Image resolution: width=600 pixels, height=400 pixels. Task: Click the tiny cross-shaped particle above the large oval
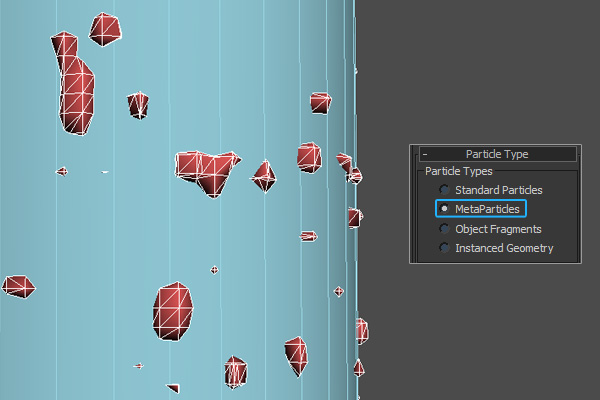click(x=214, y=270)
